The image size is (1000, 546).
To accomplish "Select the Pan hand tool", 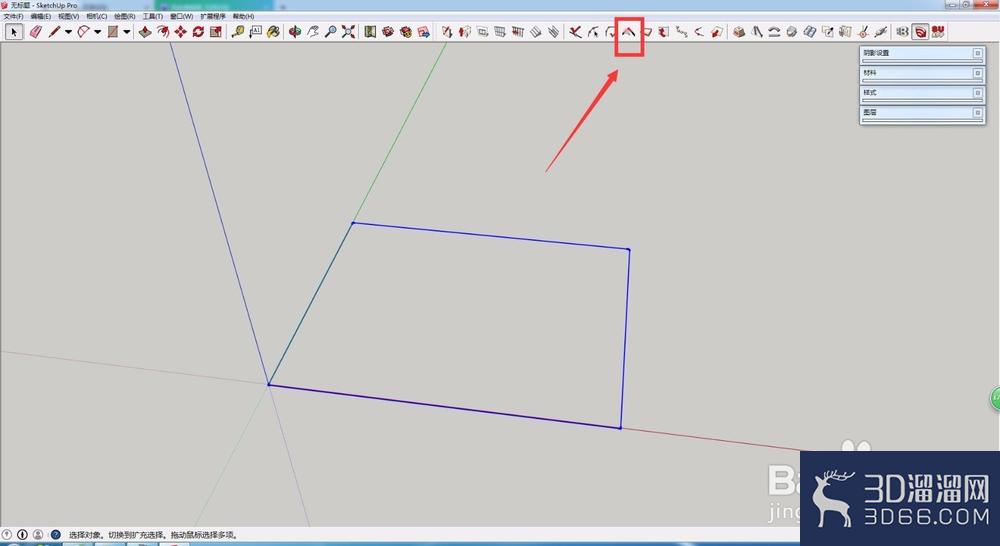I will click(x=312, y=31).
